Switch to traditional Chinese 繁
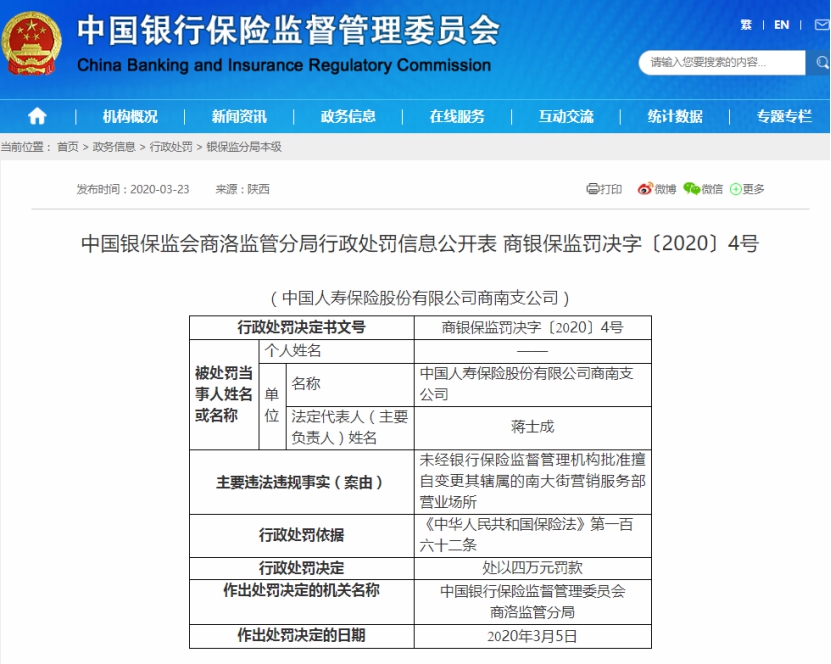Viewport: 831px width, 664px height. pos(746,24)
